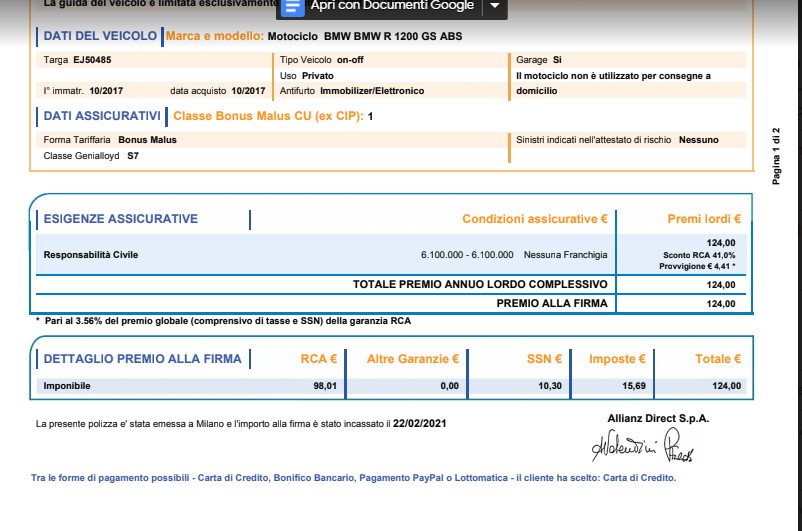
Task: Click the 'data acquisto' date value
Action: pos(248,91)
